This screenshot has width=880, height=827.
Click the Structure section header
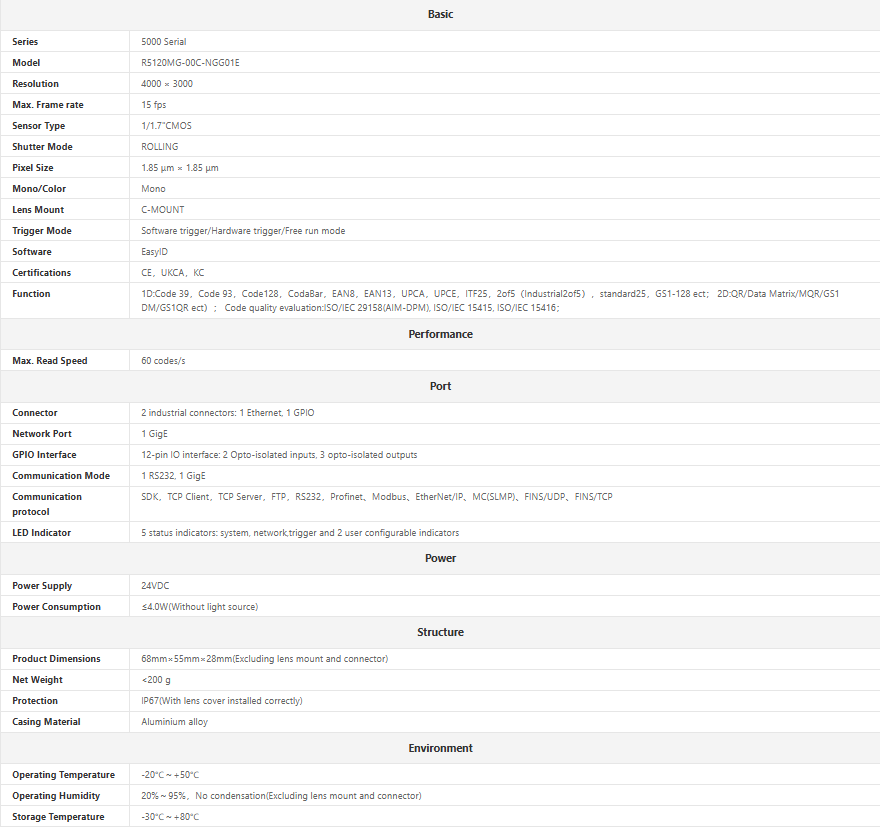pyautogui.click(x=440, y=632)
